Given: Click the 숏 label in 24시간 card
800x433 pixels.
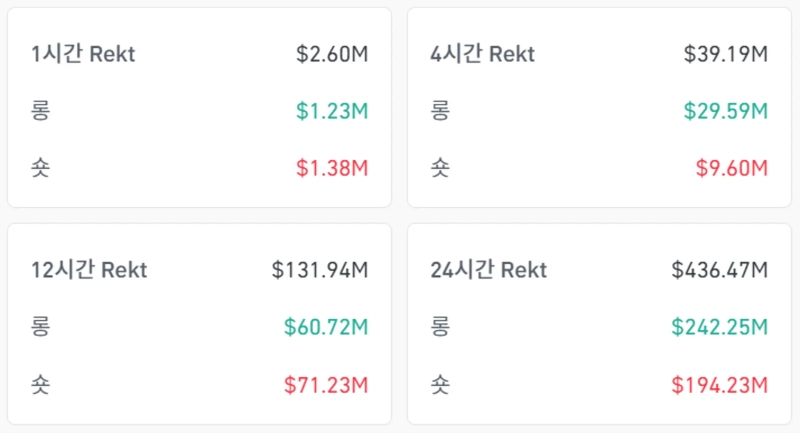Looking at the screenshot, I should (440, 384).
